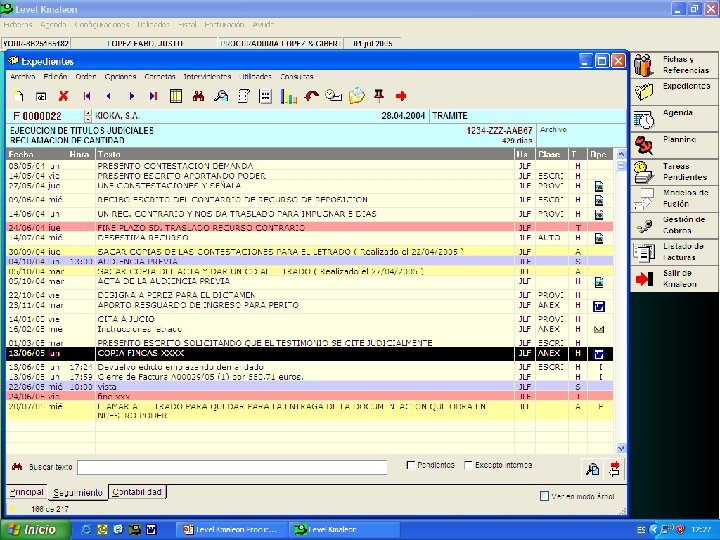Screen dimensions: 720x540
Task: Click the bar chart statistics icon
Action: point(289,97)
